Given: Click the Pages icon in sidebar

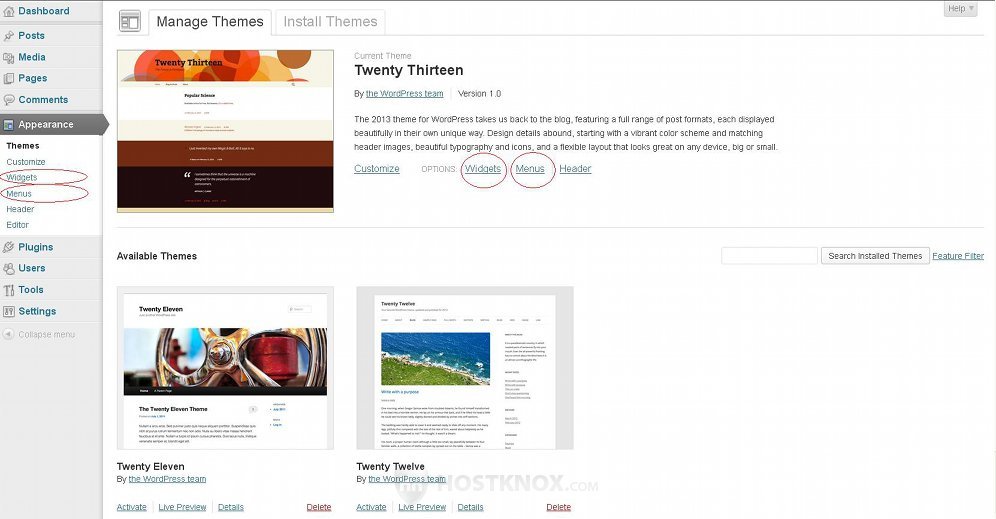Looking at the screenshot, I should point(8,79).
